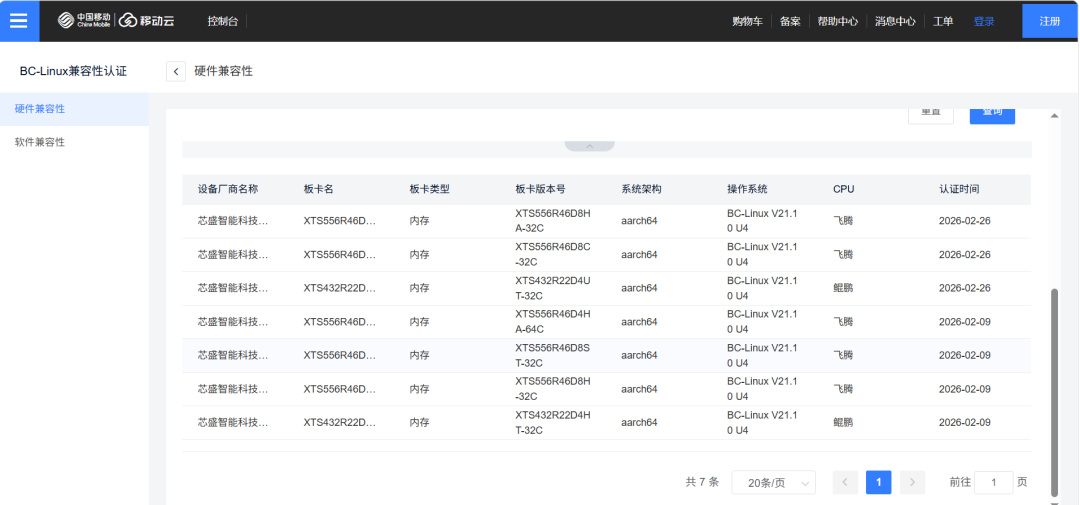Click the China Mobile cloud logo
This screenshot has width=1080, height=505.
point(116,21)
